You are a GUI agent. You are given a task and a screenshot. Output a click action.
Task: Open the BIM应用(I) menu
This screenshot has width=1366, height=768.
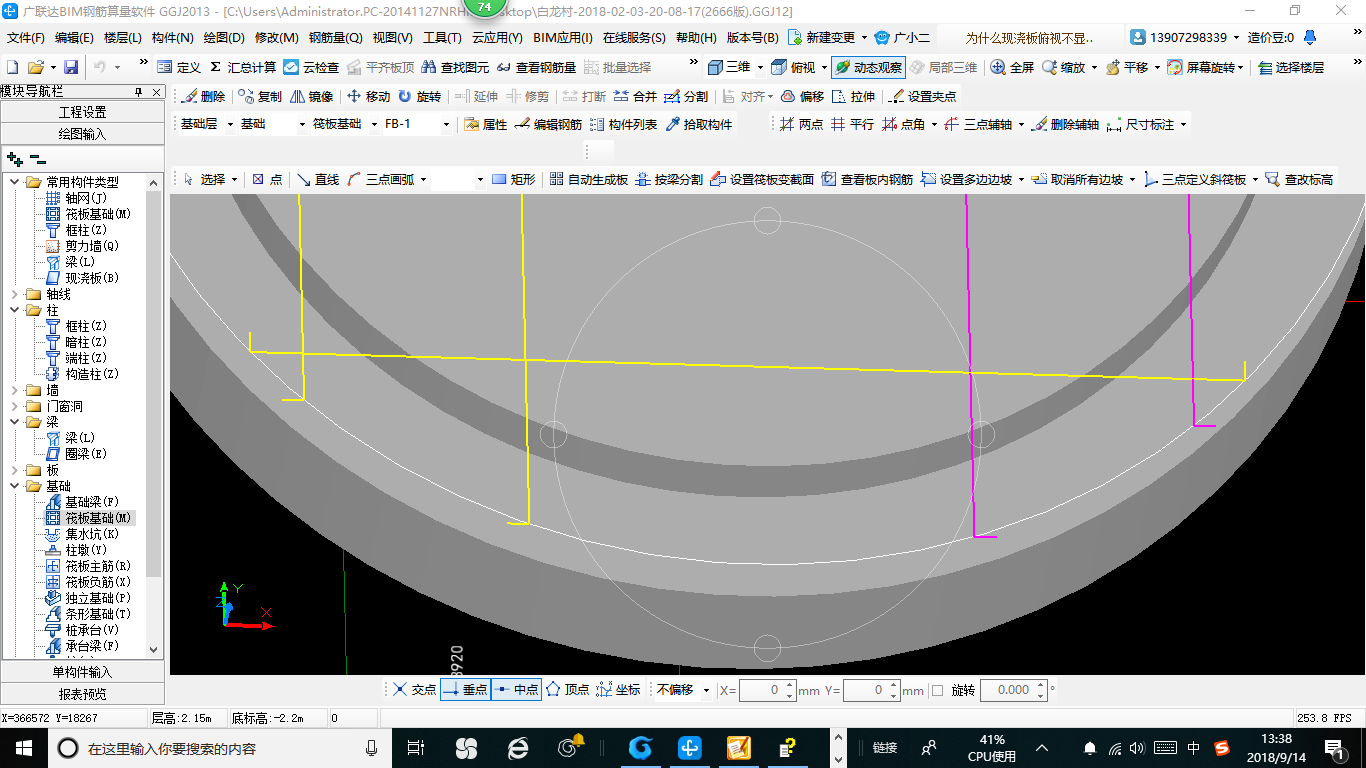tap(563, 37)
